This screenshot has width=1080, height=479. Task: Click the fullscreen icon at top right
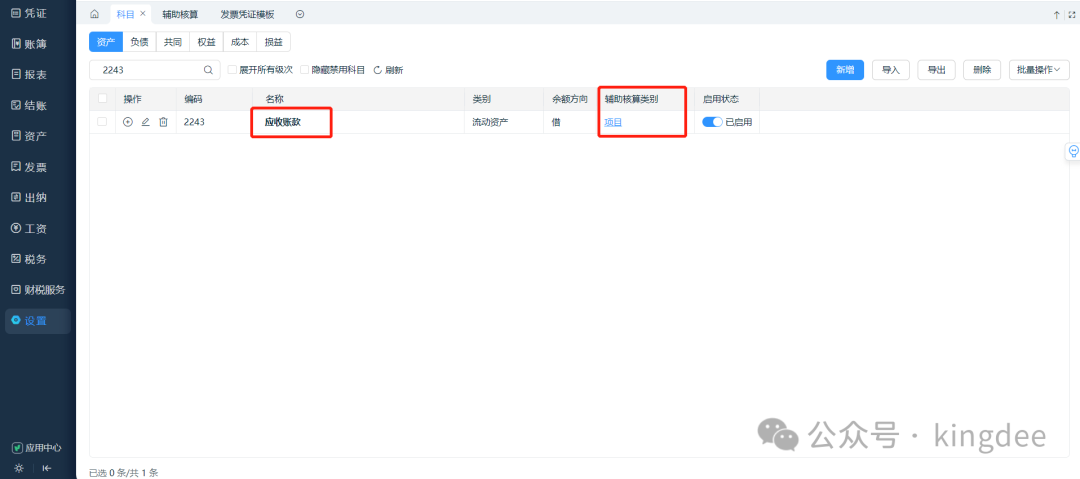[x=1072, y=14]
